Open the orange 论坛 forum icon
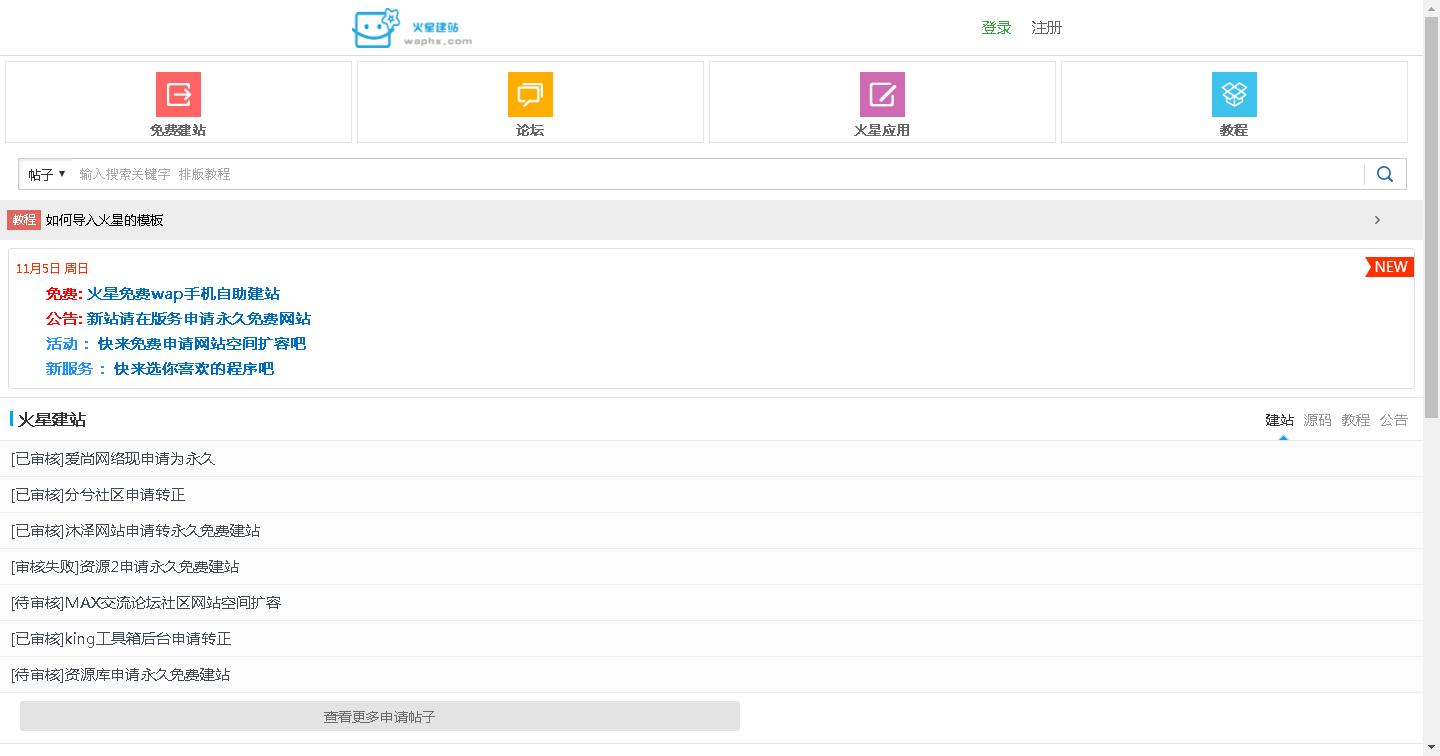The width and height of the screenshot is (1440, 756). (x=530, y=95)
